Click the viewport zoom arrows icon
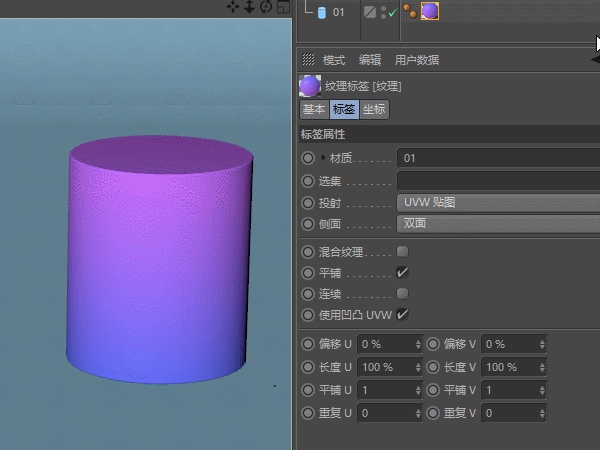Viewport: 600px width, 450px height. [x=249, y=7]
